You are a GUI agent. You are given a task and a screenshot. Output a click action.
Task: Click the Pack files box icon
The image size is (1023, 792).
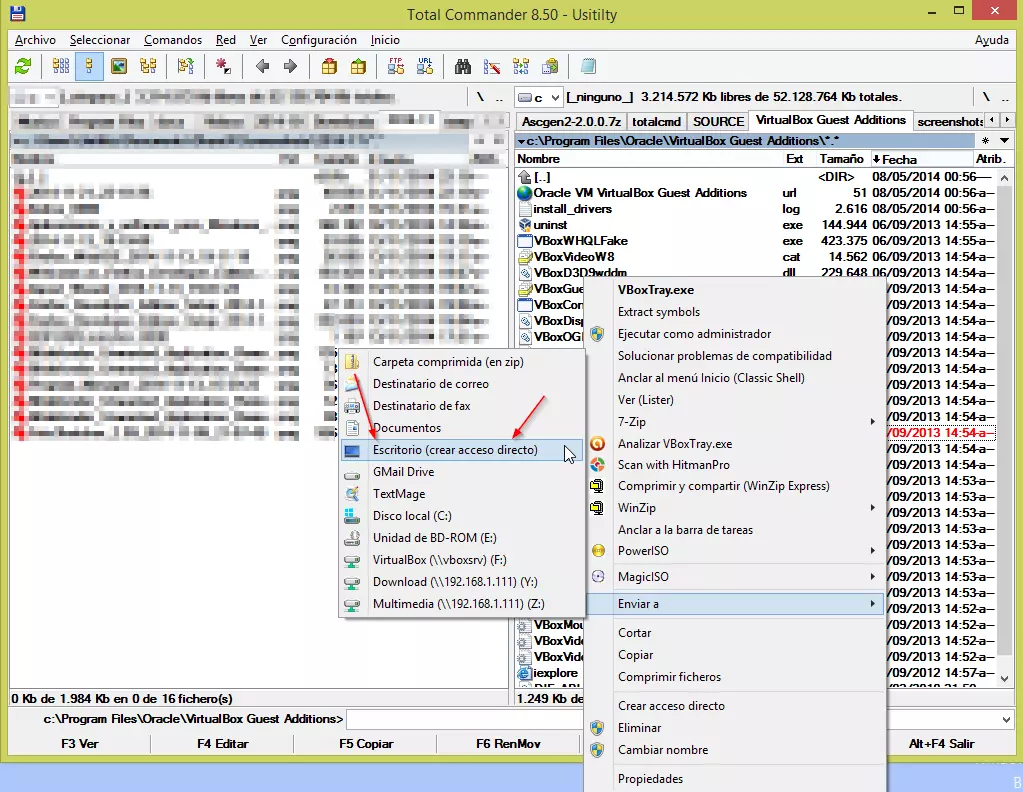point(329,67)
